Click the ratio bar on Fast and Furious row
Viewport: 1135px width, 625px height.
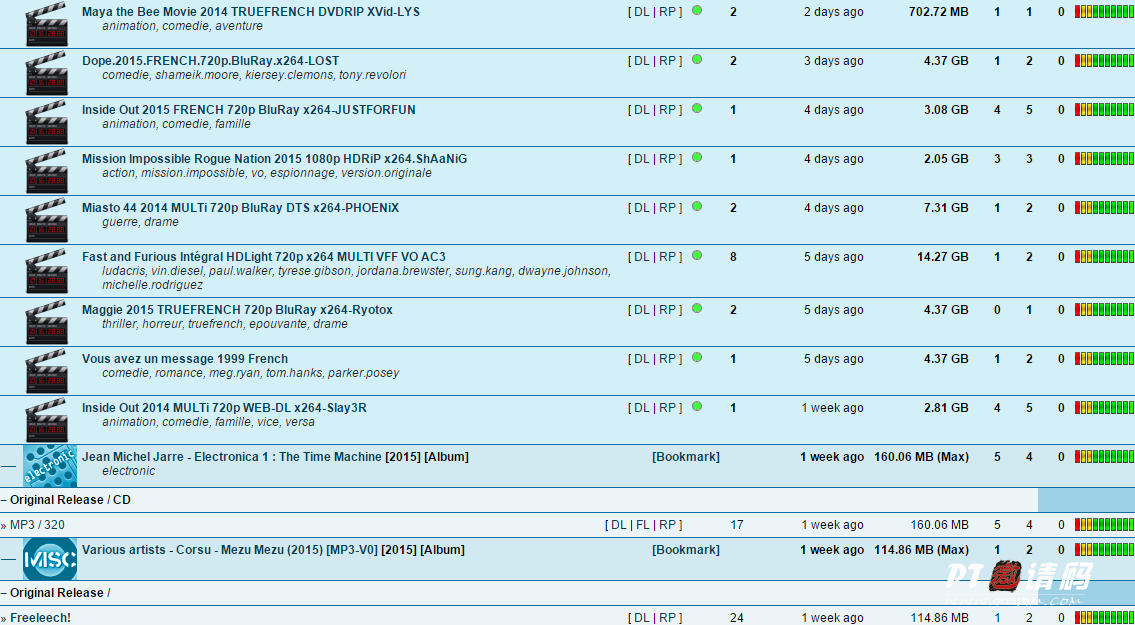pos(1104,256)
